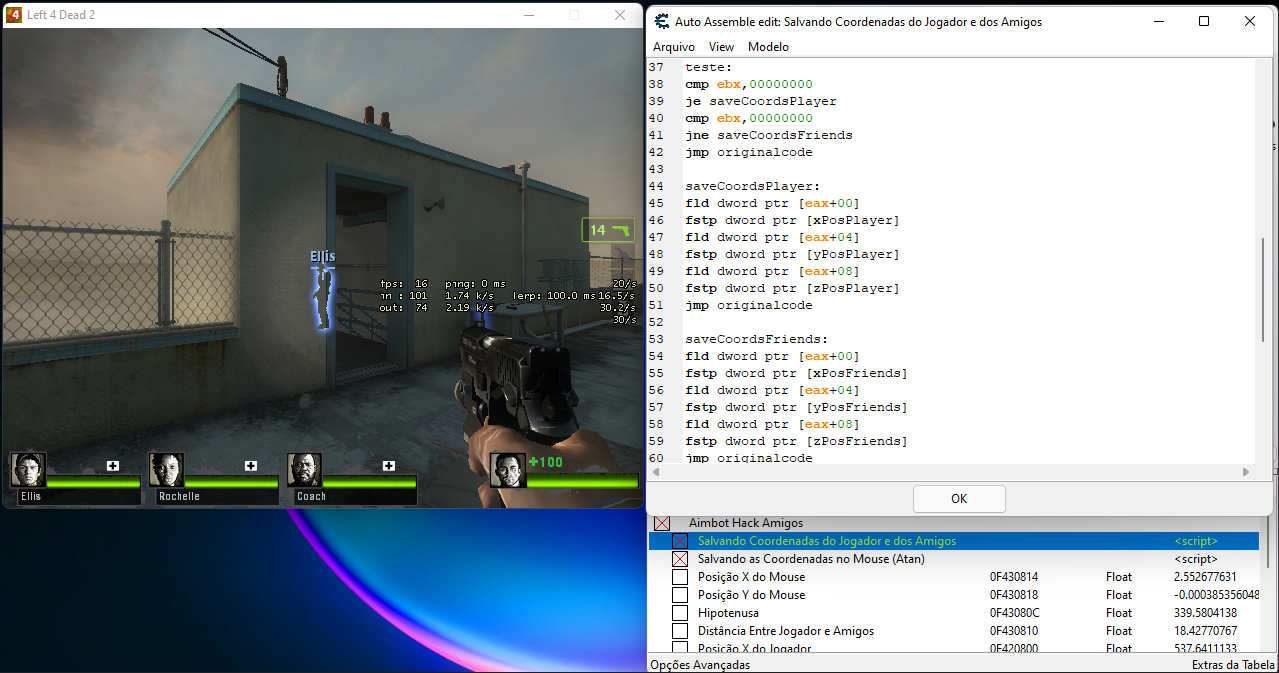The height and width of the screenshot is (673, 1279).
Task: Click Coach's portrait in the HUD
Action: point(304,469)
